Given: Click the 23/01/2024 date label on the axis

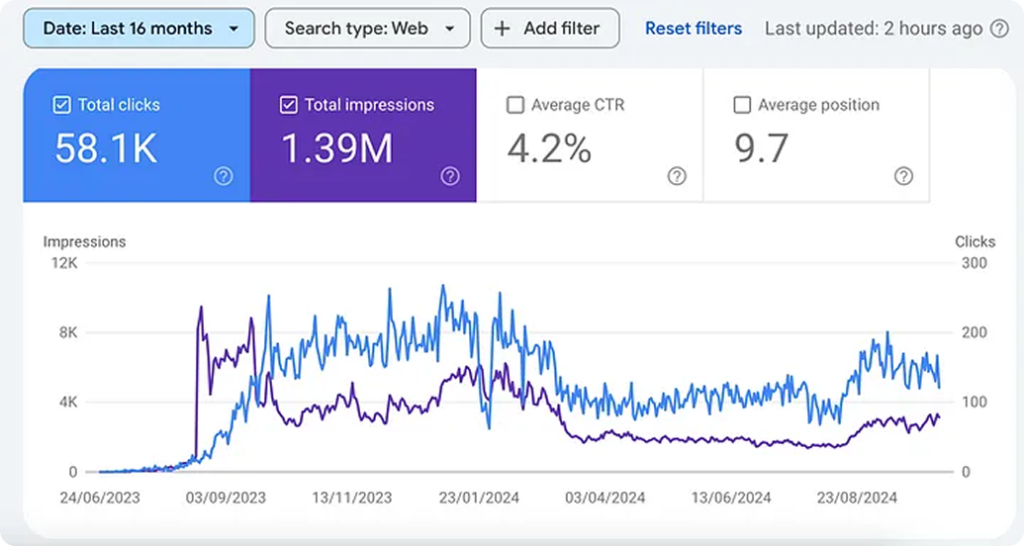Looking at the screenshot, I should [479, 498].
